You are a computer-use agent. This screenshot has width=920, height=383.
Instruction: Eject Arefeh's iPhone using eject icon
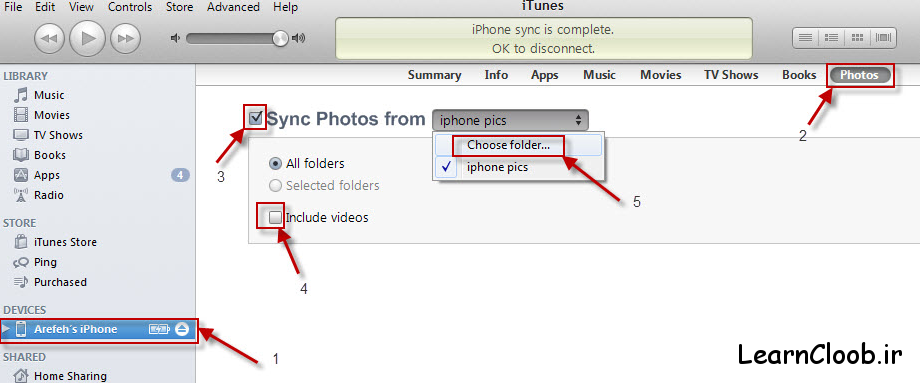181,330
